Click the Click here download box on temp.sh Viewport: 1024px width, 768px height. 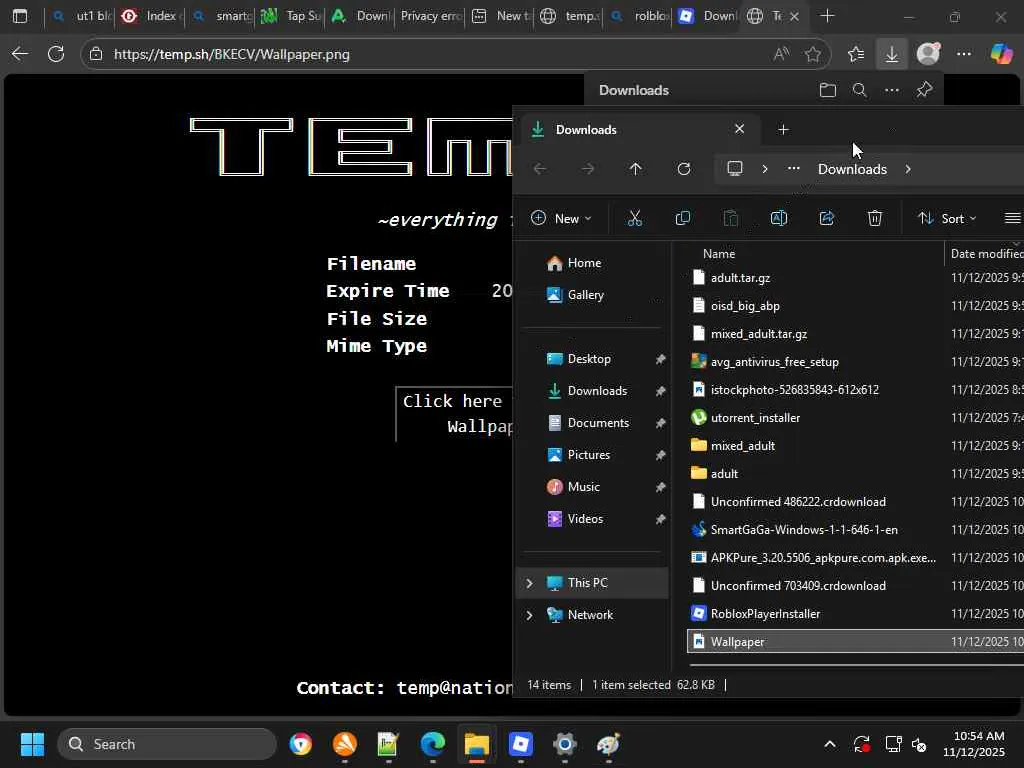pyautogui.click(x=455, y=414)
